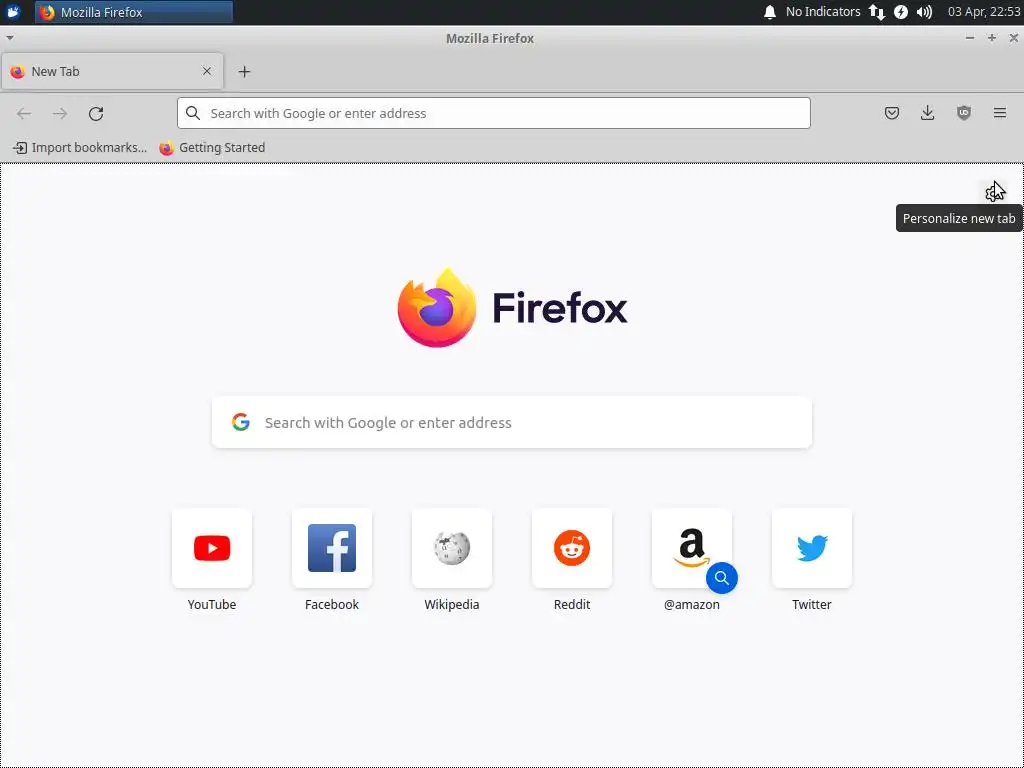Reload the current page
This screenshot has width=1024, height=768.
[x=96, y=114]
